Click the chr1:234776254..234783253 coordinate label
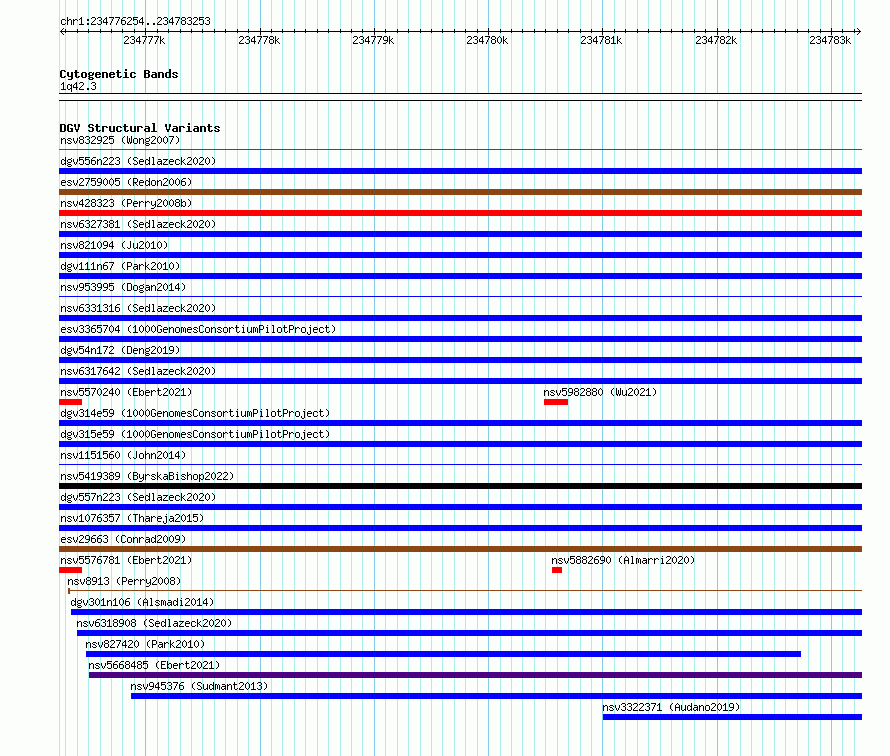 point(135,21)
